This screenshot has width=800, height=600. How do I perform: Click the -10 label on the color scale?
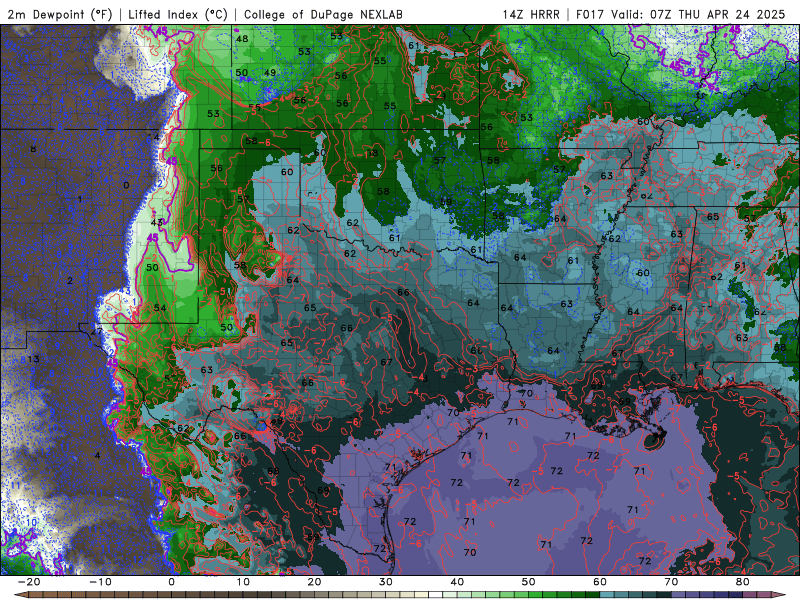[100, 582]
